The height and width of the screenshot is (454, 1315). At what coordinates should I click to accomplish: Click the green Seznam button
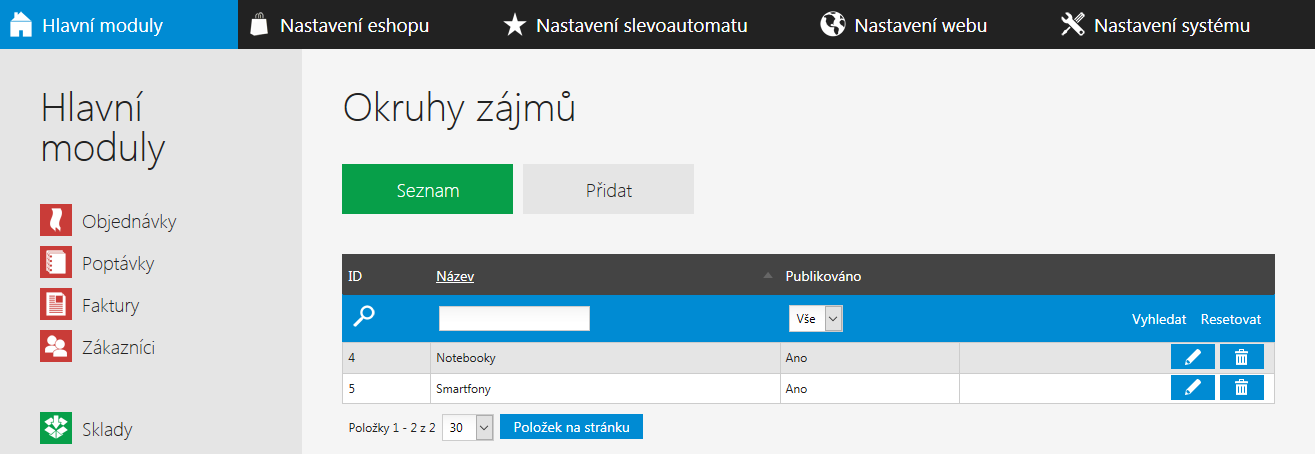[427, 190]
